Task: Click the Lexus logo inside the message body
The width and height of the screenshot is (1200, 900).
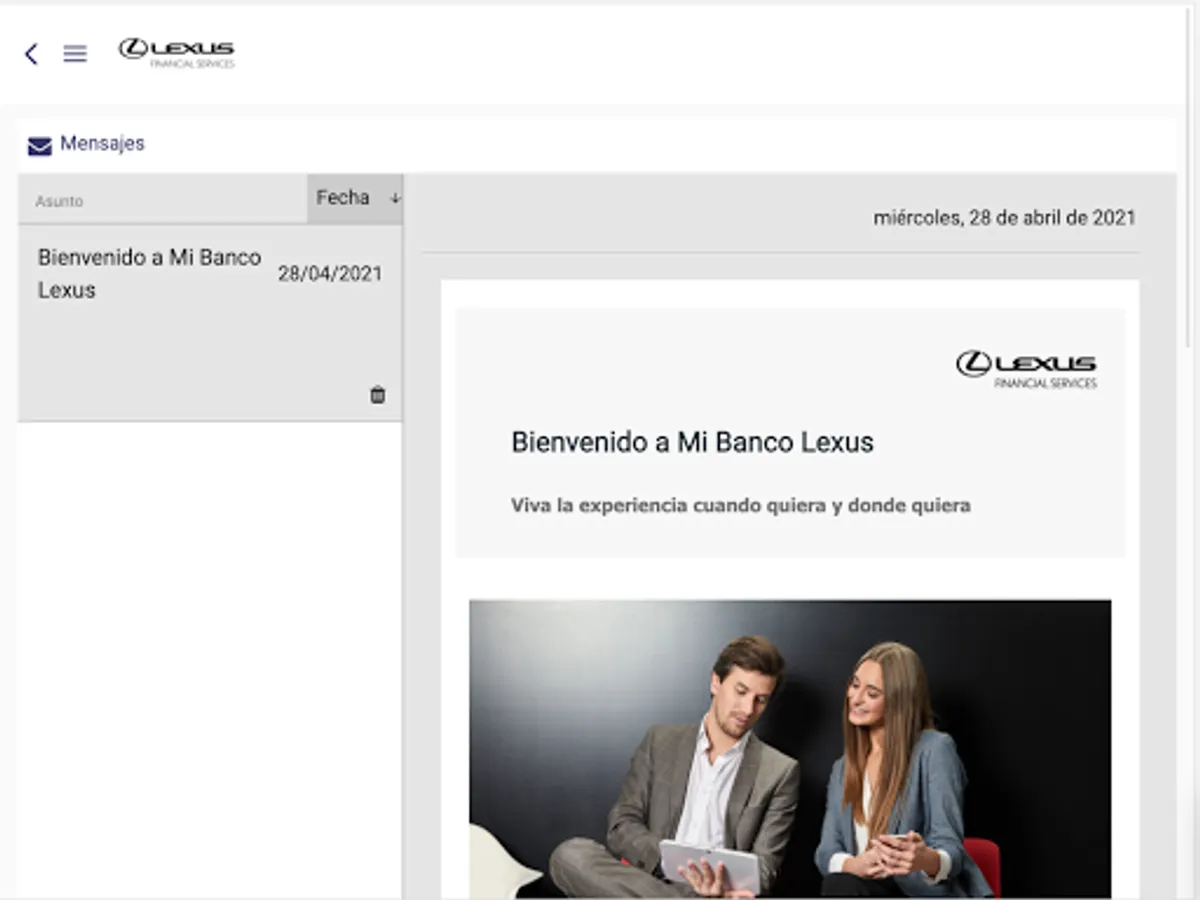Action: pos(1026,369)
